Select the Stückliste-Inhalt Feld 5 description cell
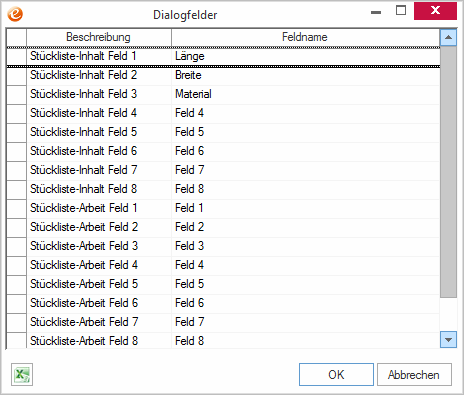The image size is (464, 395). [x=99, y=132]
